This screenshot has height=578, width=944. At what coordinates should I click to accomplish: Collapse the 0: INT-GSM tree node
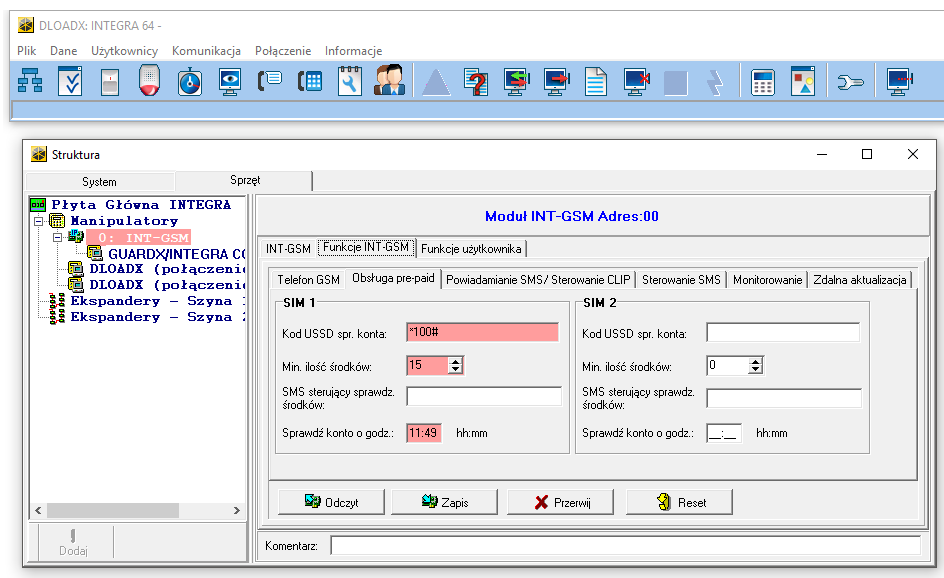58,237
